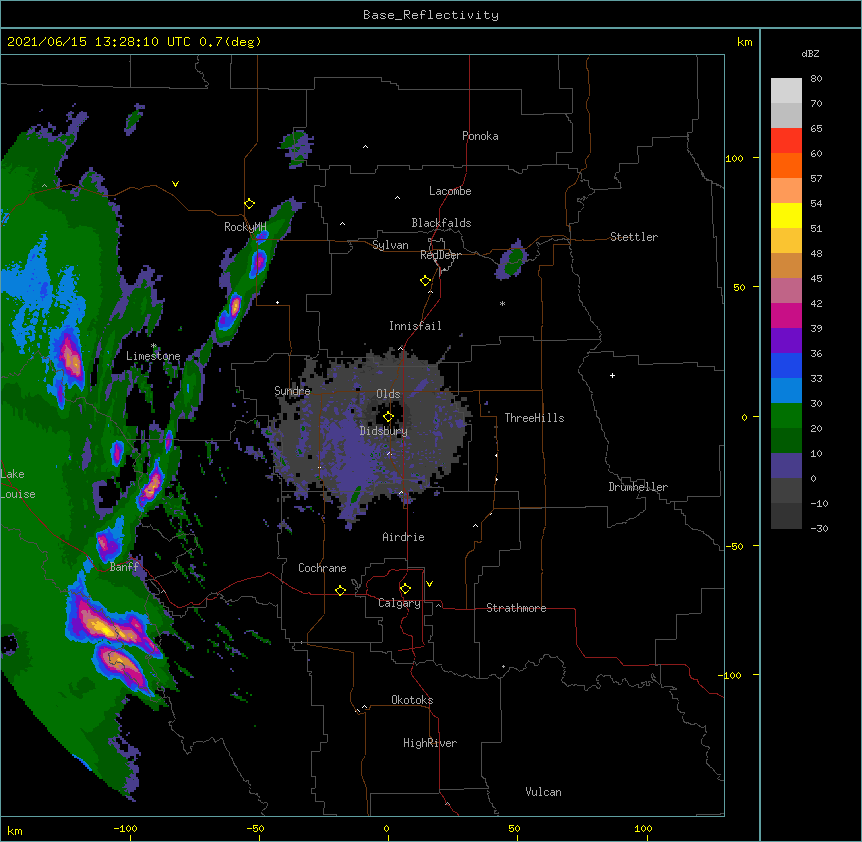The width and height of the screenshot is (862, 842).
Task: Select the 80 dBZ white color swatch
Action: point(786,91)
